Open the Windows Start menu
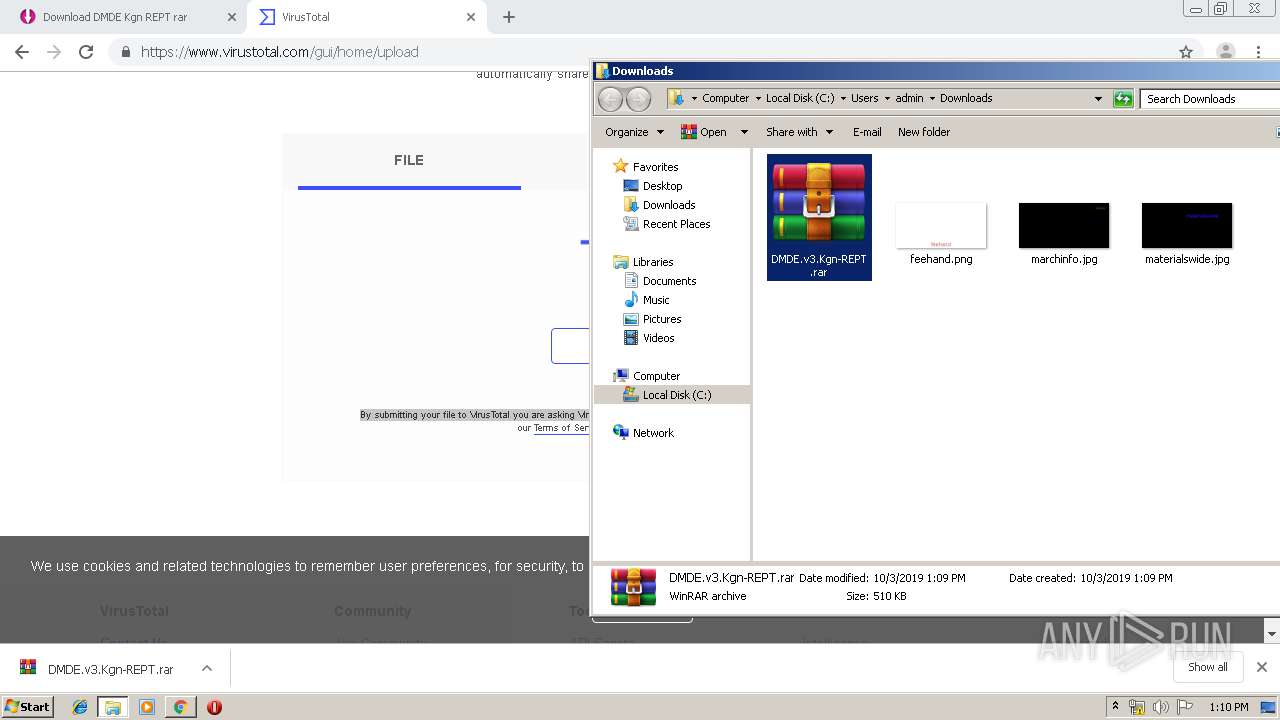Image resolution: width=1280 pixels, height=720 pixels. 28,707
